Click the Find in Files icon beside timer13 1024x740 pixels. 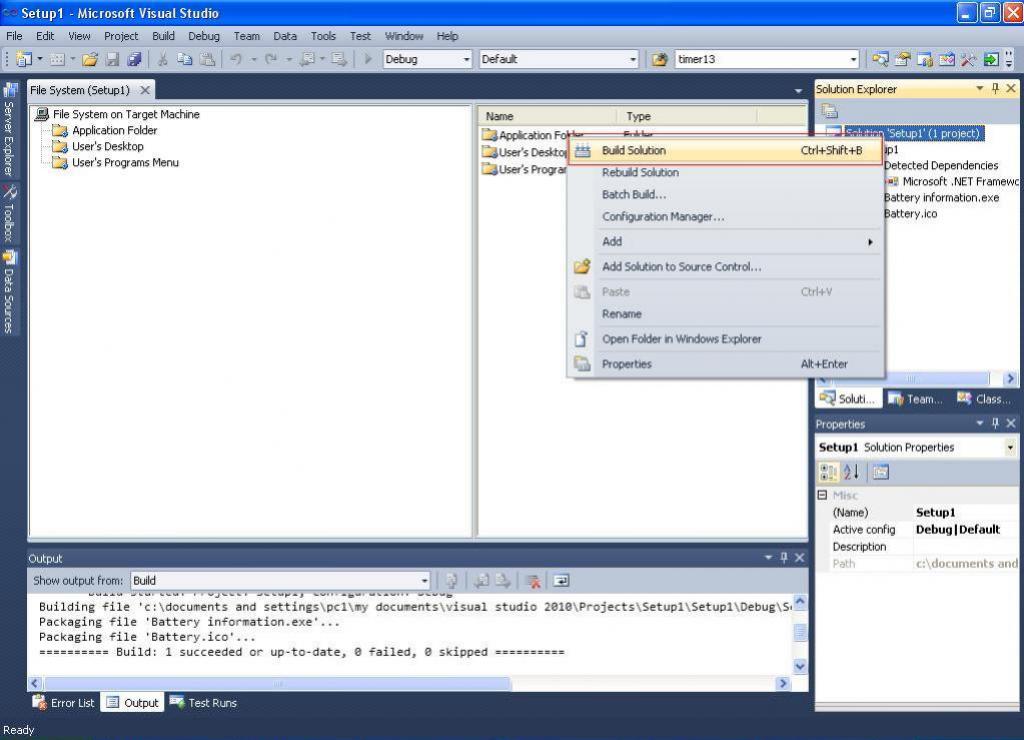(660, 59)
